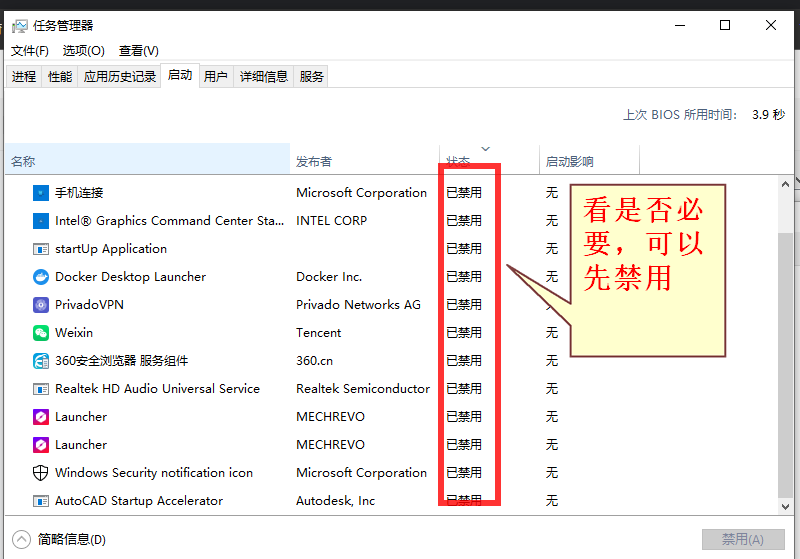Close the 任务管理器 window
Viewport: 800px width, 559px height.
[x=771, y=26]
